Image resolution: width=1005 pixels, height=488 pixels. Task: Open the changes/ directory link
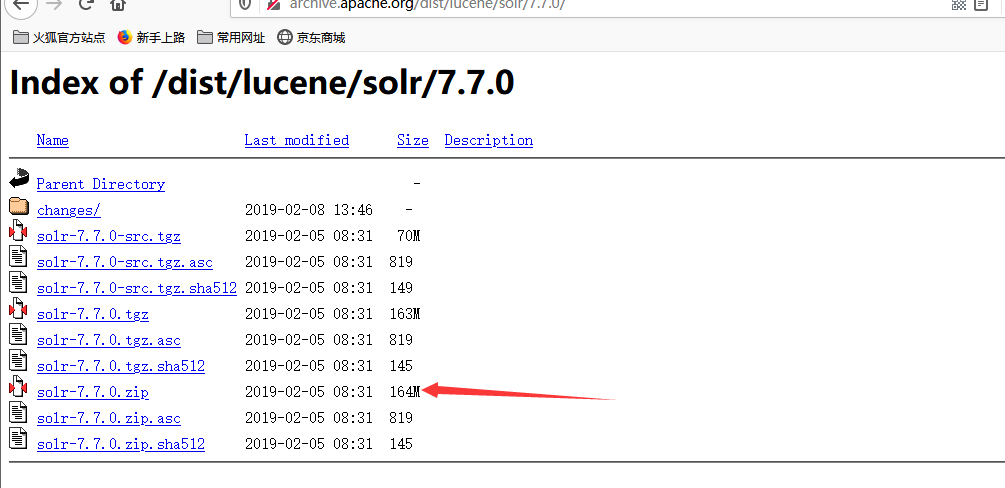[69, 210]
